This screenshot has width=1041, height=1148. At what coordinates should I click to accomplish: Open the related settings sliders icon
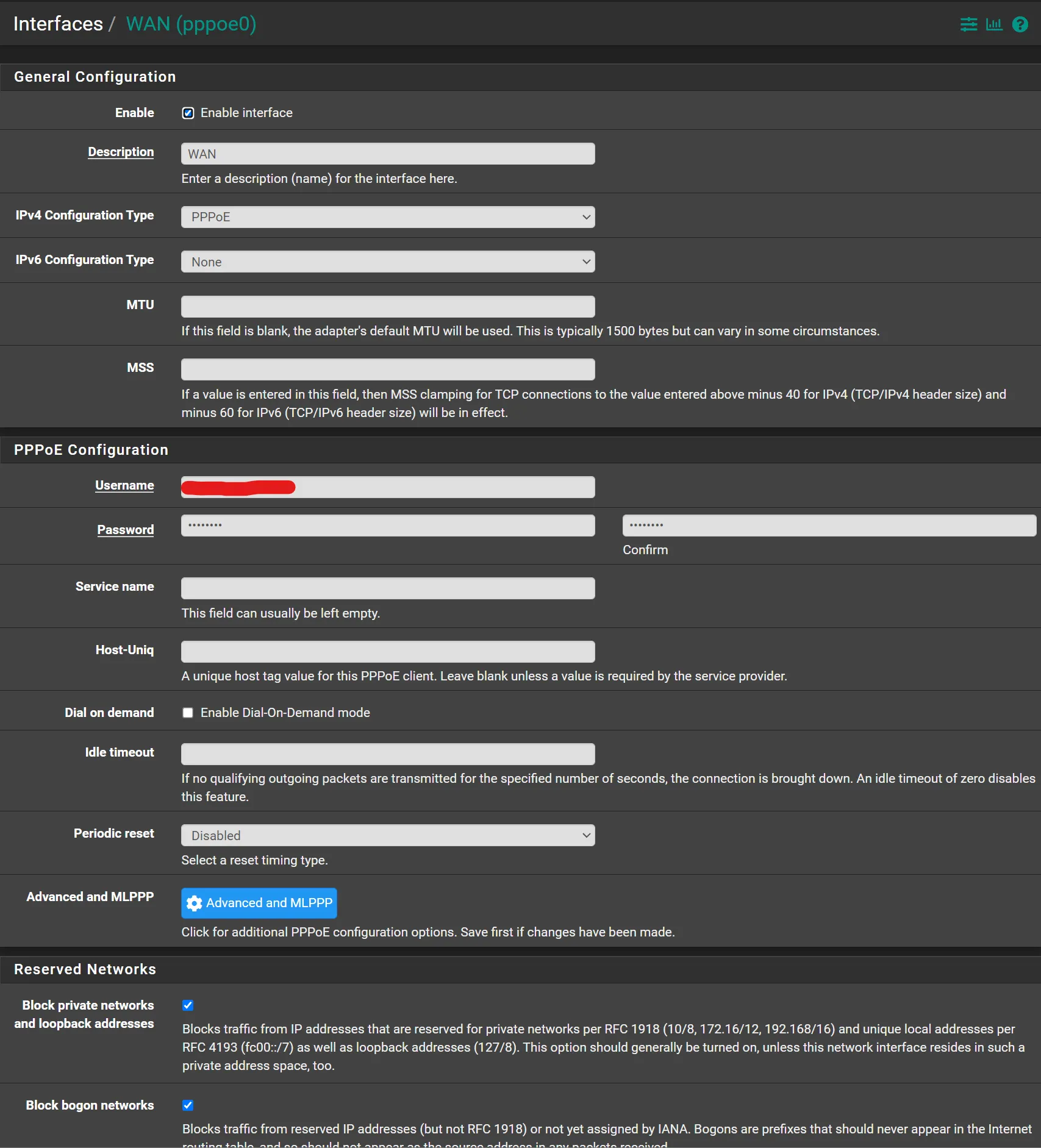(x=968, y=24)
